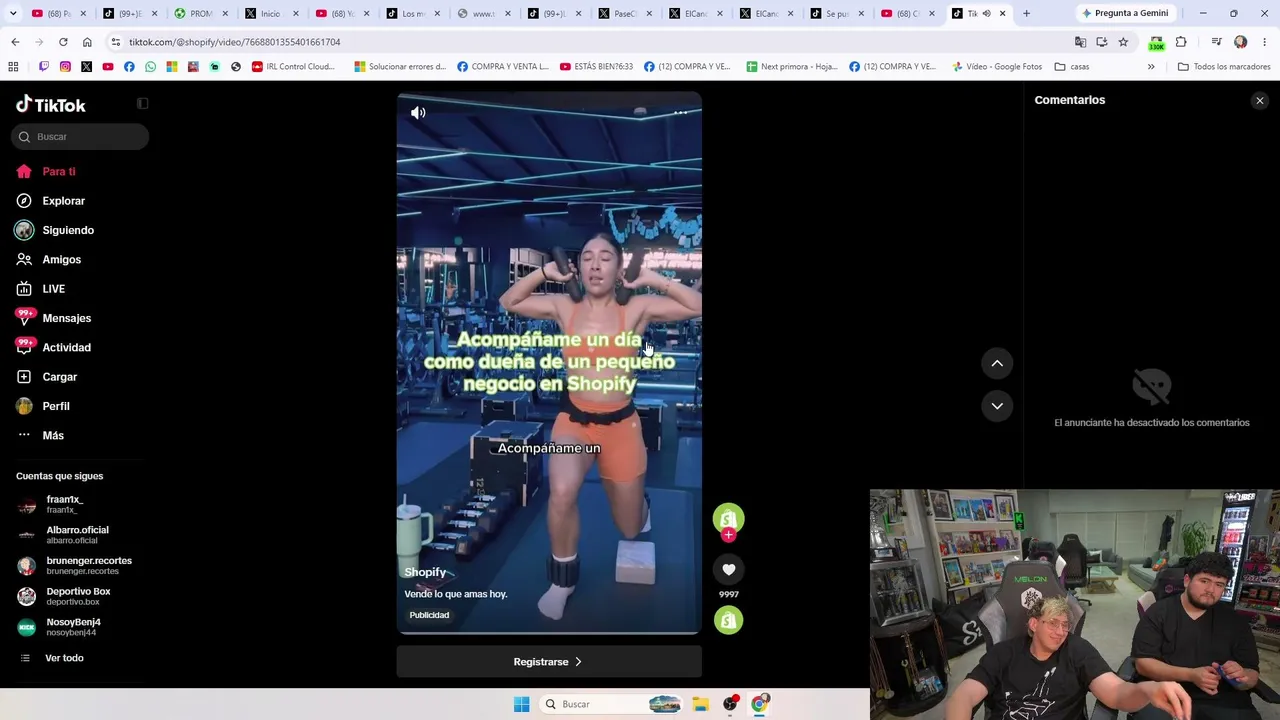
Task: Open the Shopify advertiser name on the video
Action: [x=425, y=572]
